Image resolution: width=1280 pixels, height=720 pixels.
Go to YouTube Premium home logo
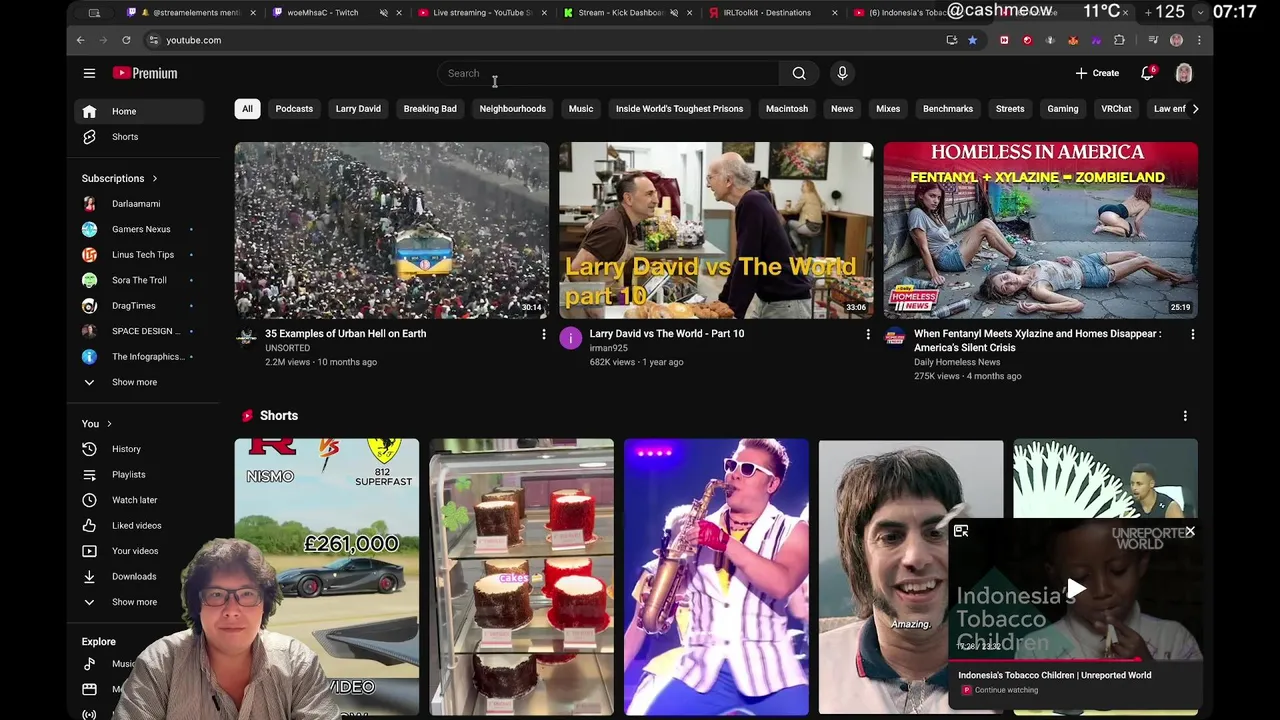tap(145, 73)
